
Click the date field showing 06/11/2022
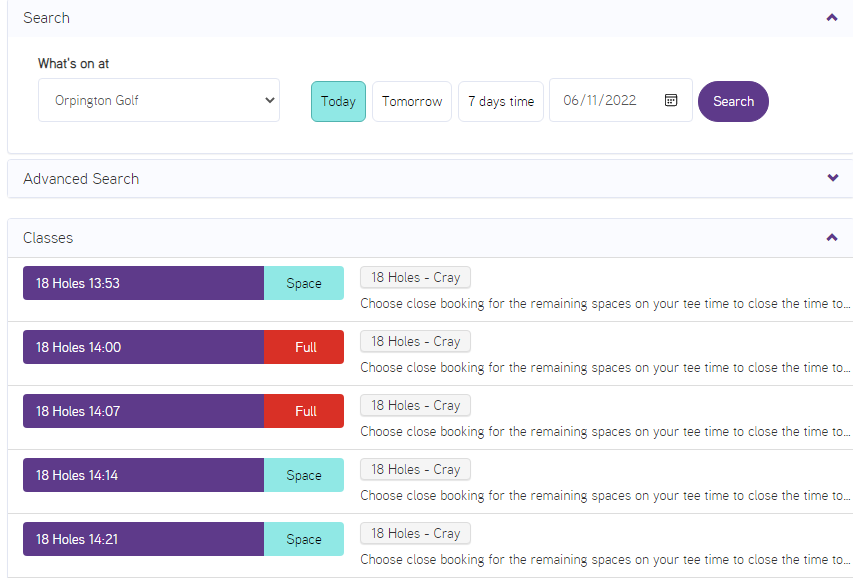pos(602,100)
